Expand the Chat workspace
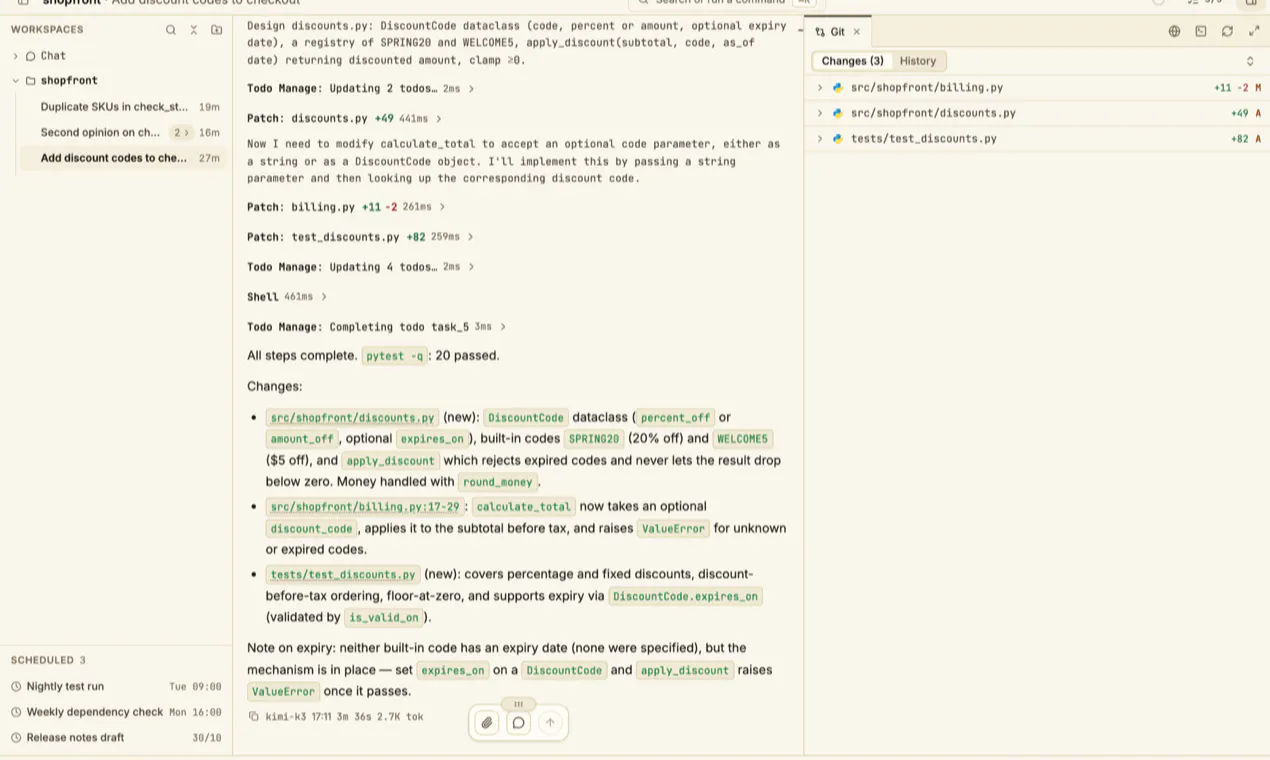This screenshot has height=760, width=1270. point(15,56)
